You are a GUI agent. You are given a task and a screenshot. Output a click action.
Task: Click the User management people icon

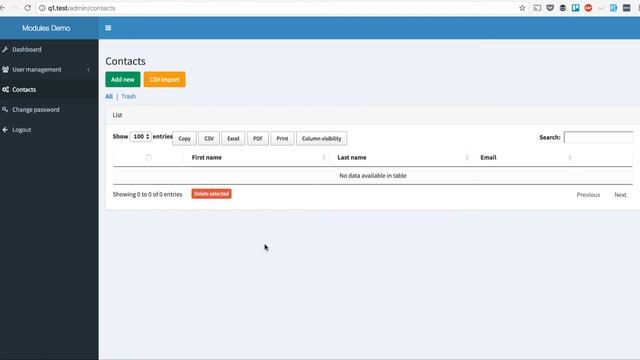coord(5,69)
